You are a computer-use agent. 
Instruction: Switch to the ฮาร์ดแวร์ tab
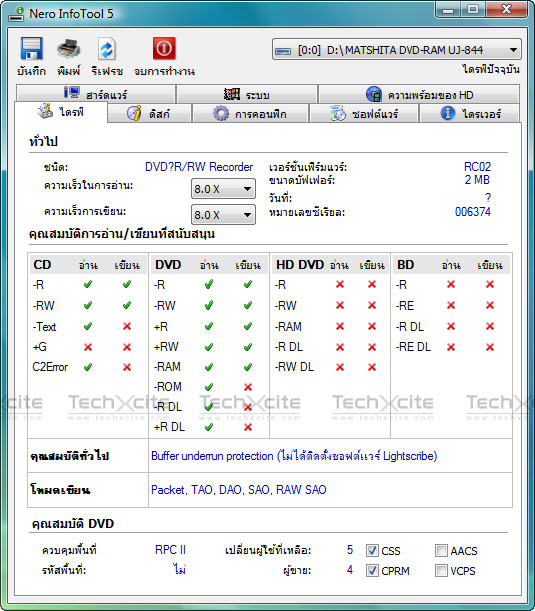point(96,94)
